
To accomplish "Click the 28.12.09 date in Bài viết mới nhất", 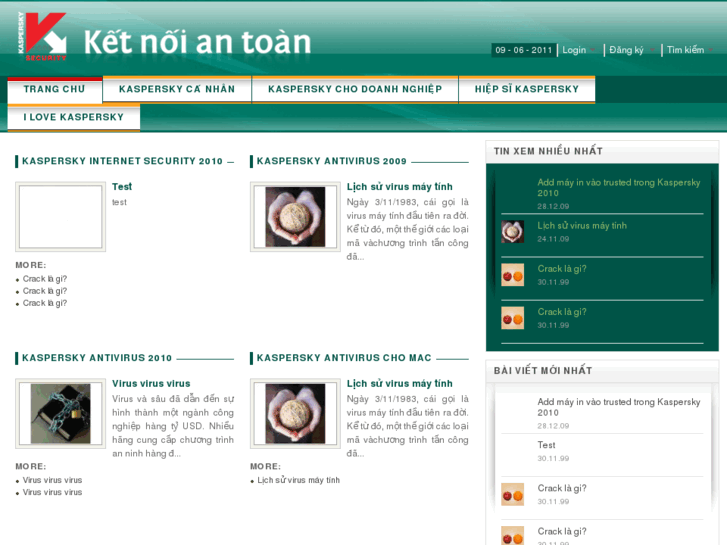I will [553, 426].
